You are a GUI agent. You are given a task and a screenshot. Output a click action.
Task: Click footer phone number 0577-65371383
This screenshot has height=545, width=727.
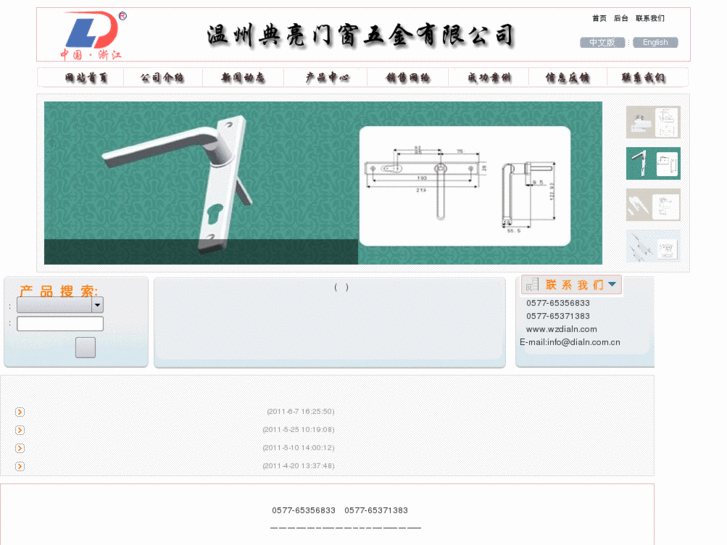point(376,510)
